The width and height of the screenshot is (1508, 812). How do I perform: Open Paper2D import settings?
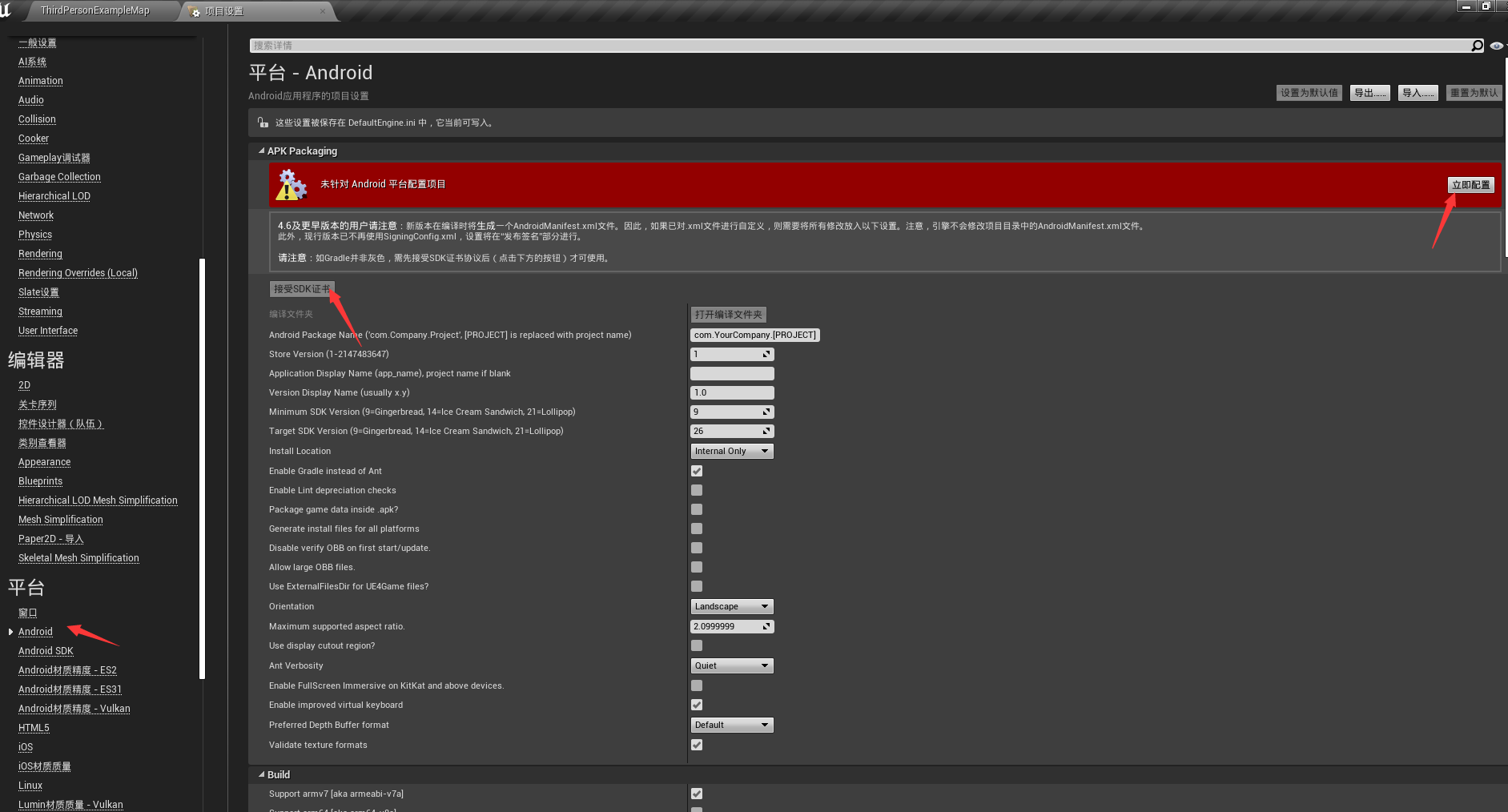pyautogui.click(x=50, y=539)
